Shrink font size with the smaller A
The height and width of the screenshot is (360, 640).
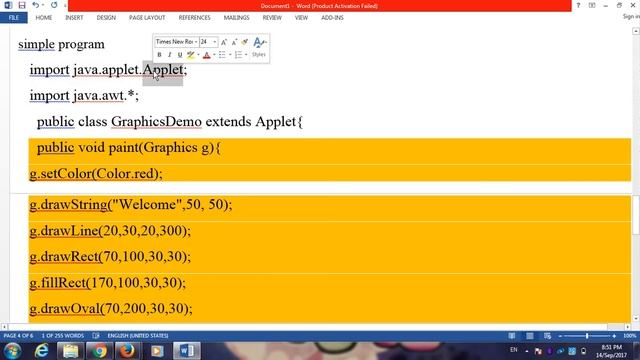[x=234, y=42]
